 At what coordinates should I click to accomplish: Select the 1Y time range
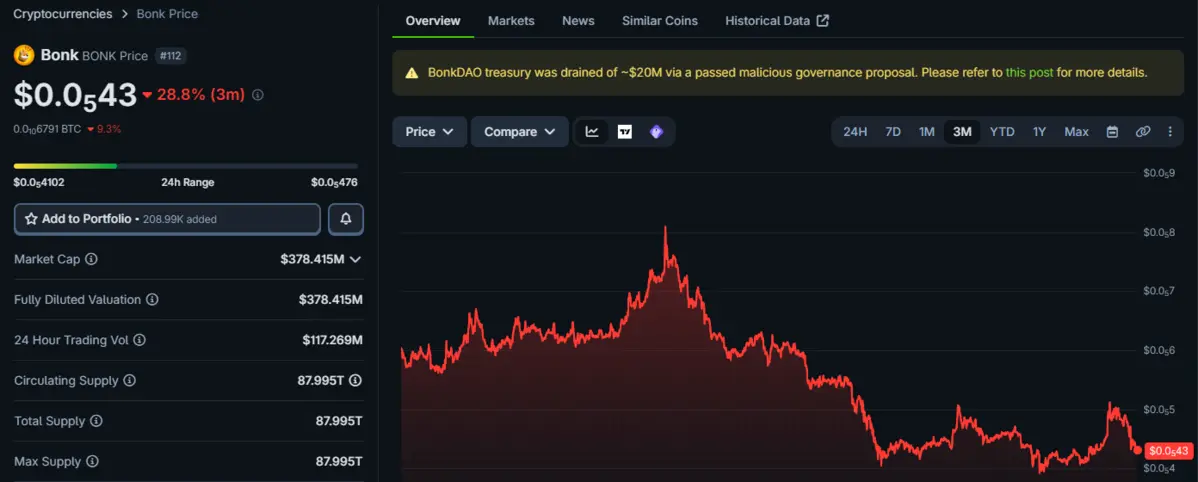point(1039,131)
